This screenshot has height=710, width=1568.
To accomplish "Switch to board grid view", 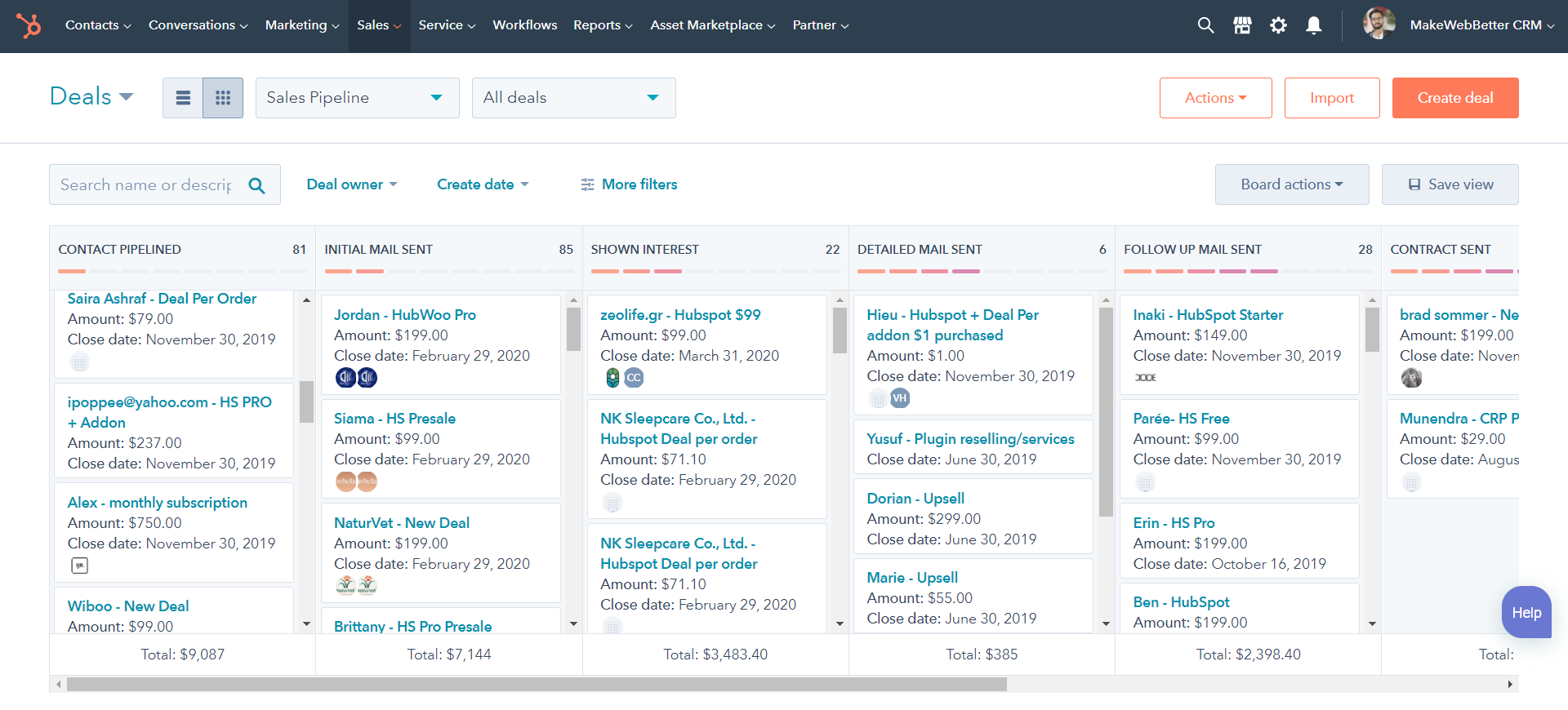I will pos(223,98).
